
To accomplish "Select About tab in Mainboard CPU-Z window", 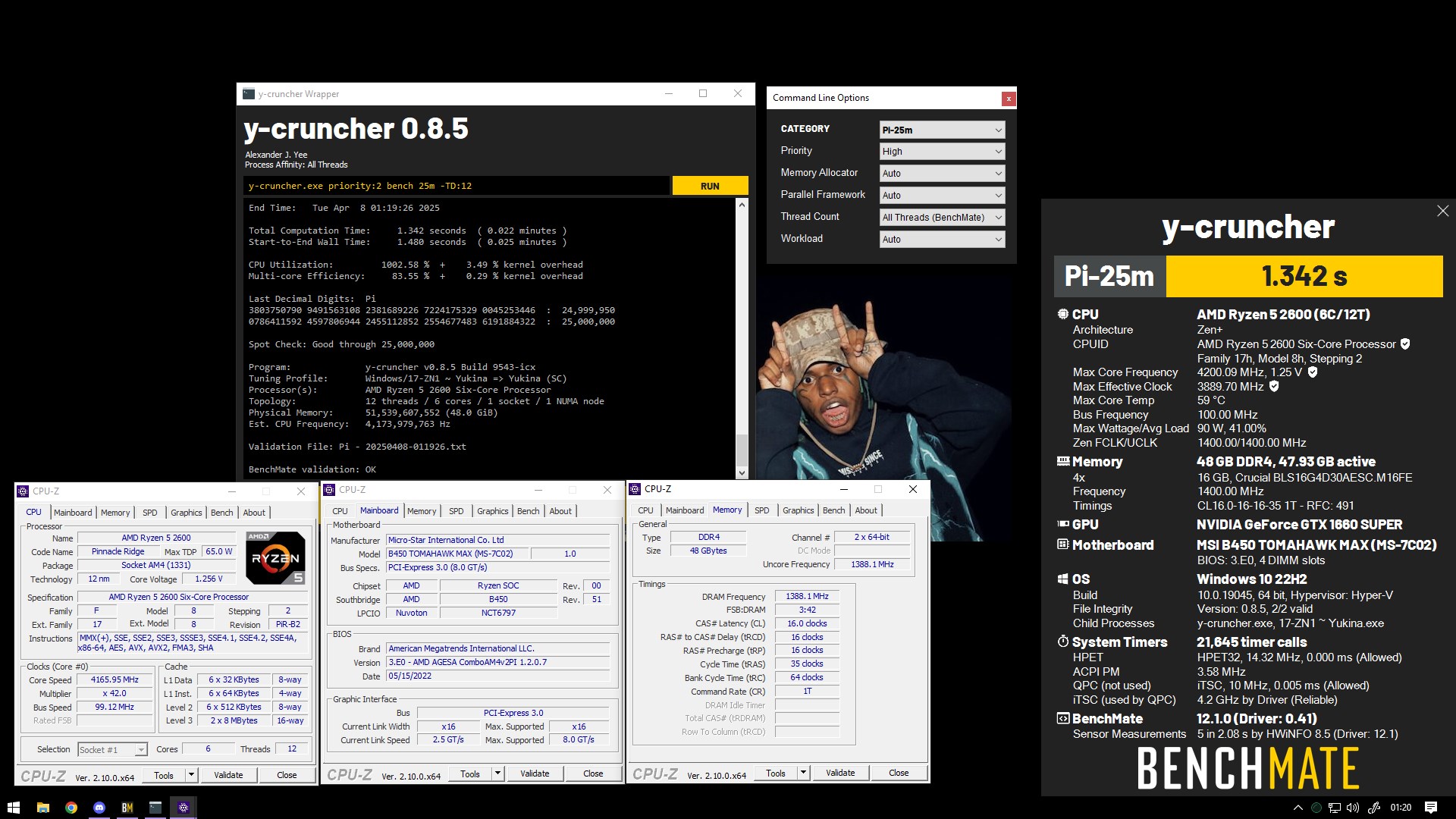I will click(x=560, y=511).
